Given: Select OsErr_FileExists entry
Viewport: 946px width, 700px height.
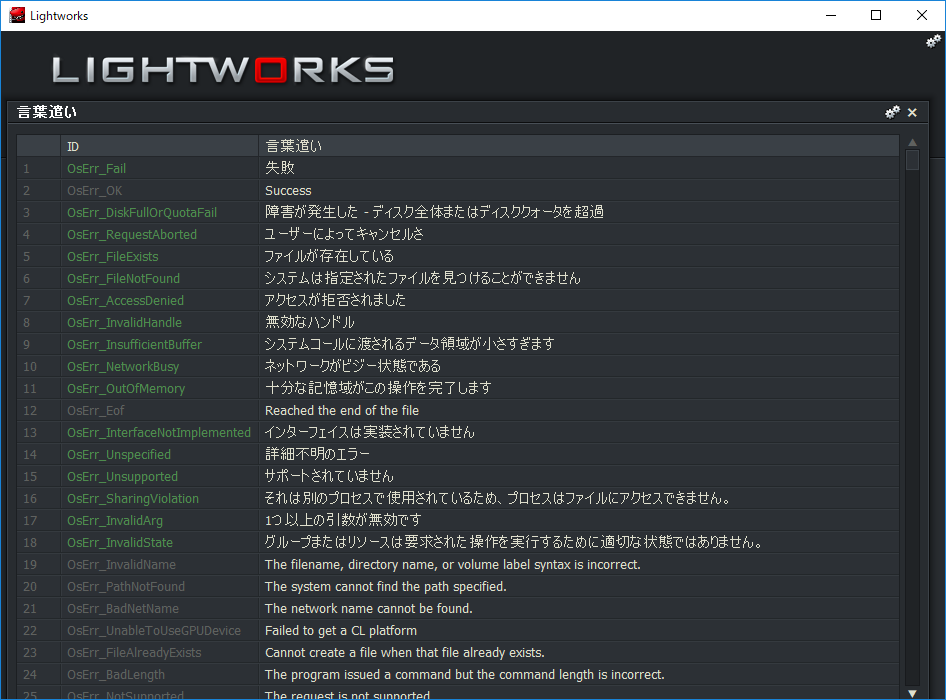Looking at the screenshot, I should click(x=159, y=256).
